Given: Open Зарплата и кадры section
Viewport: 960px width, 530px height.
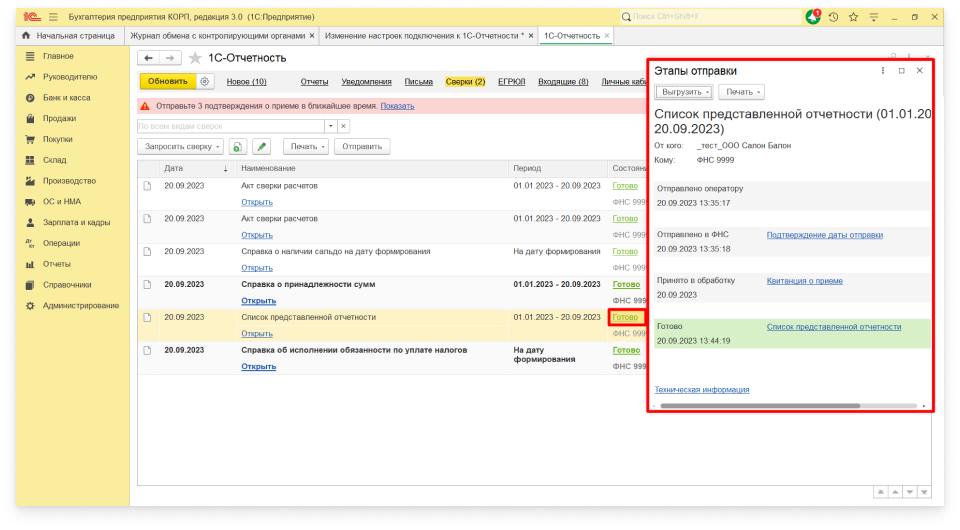Looking at the screenshot, I should (76, 223).
